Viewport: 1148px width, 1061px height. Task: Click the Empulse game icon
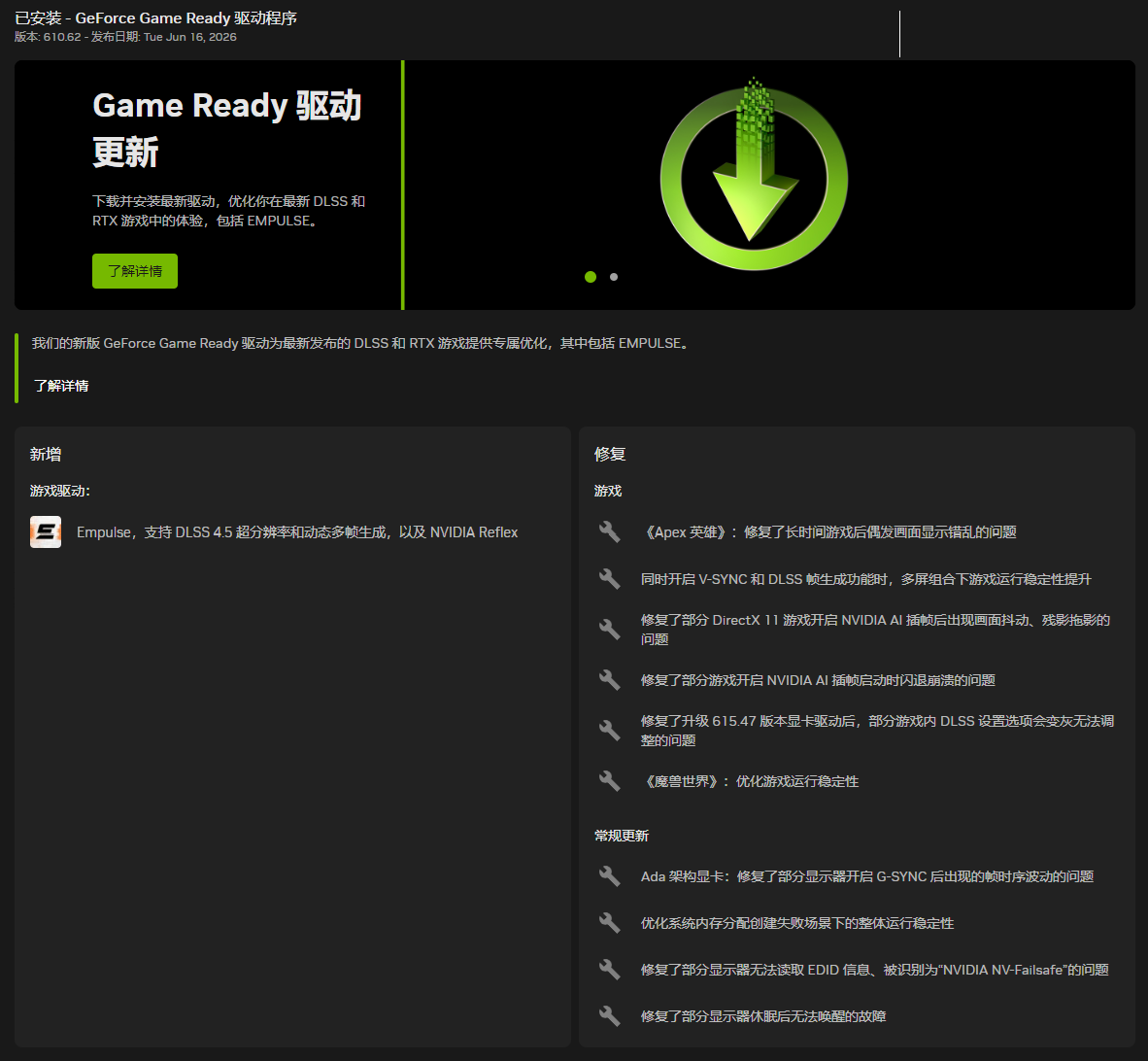point(46,532)
